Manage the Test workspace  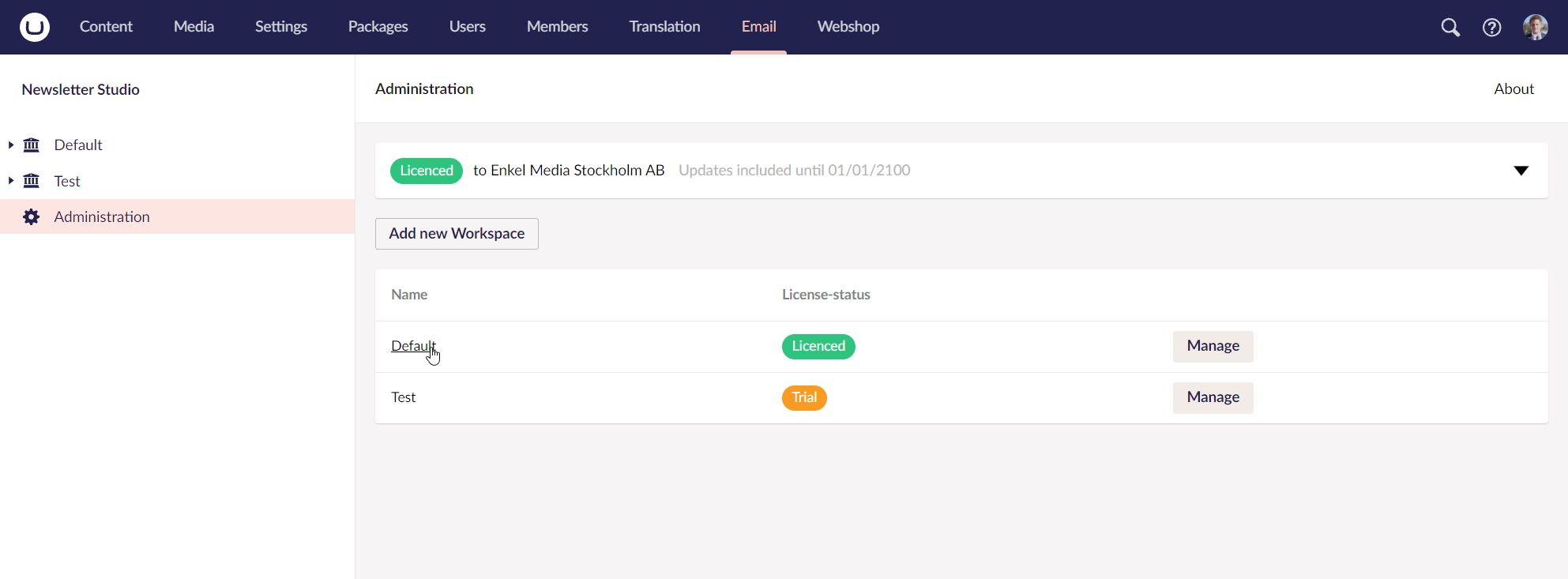1213,397
